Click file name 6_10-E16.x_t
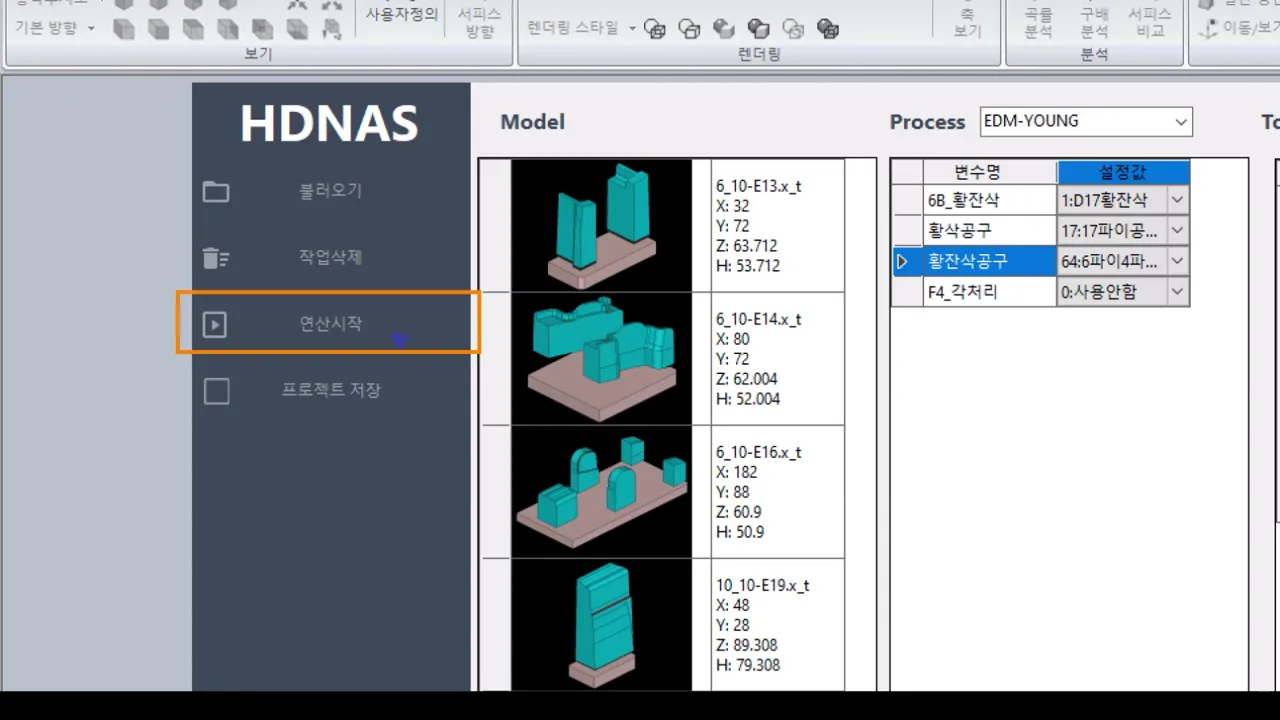 click(x=758, y=452)
